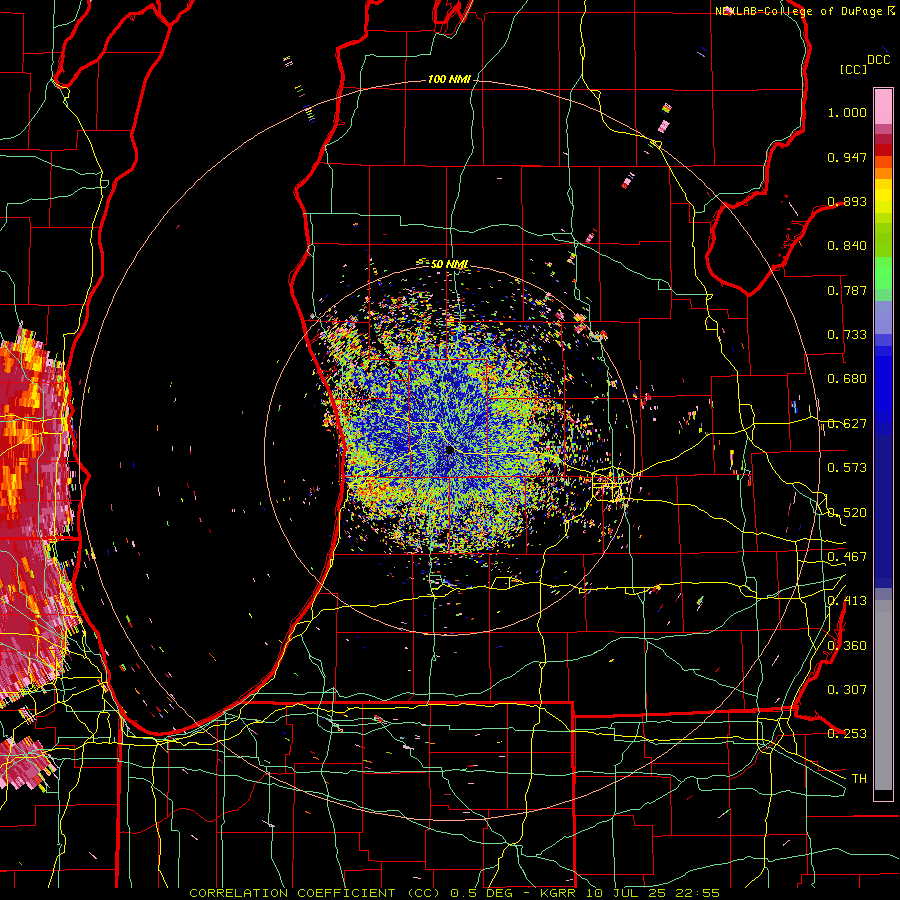Click the 100 NMI range ring label
This screenshot has width=900, height=900.
(449, 79)
